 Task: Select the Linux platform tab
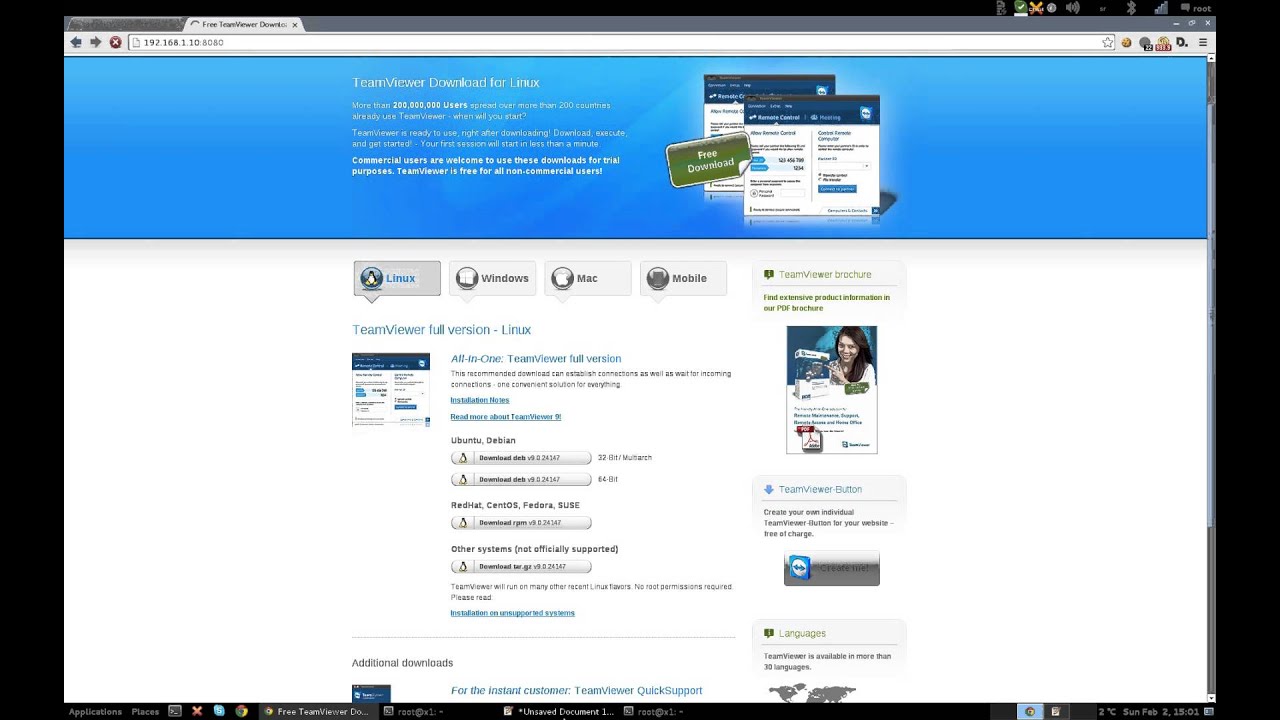tap(397, 278)
